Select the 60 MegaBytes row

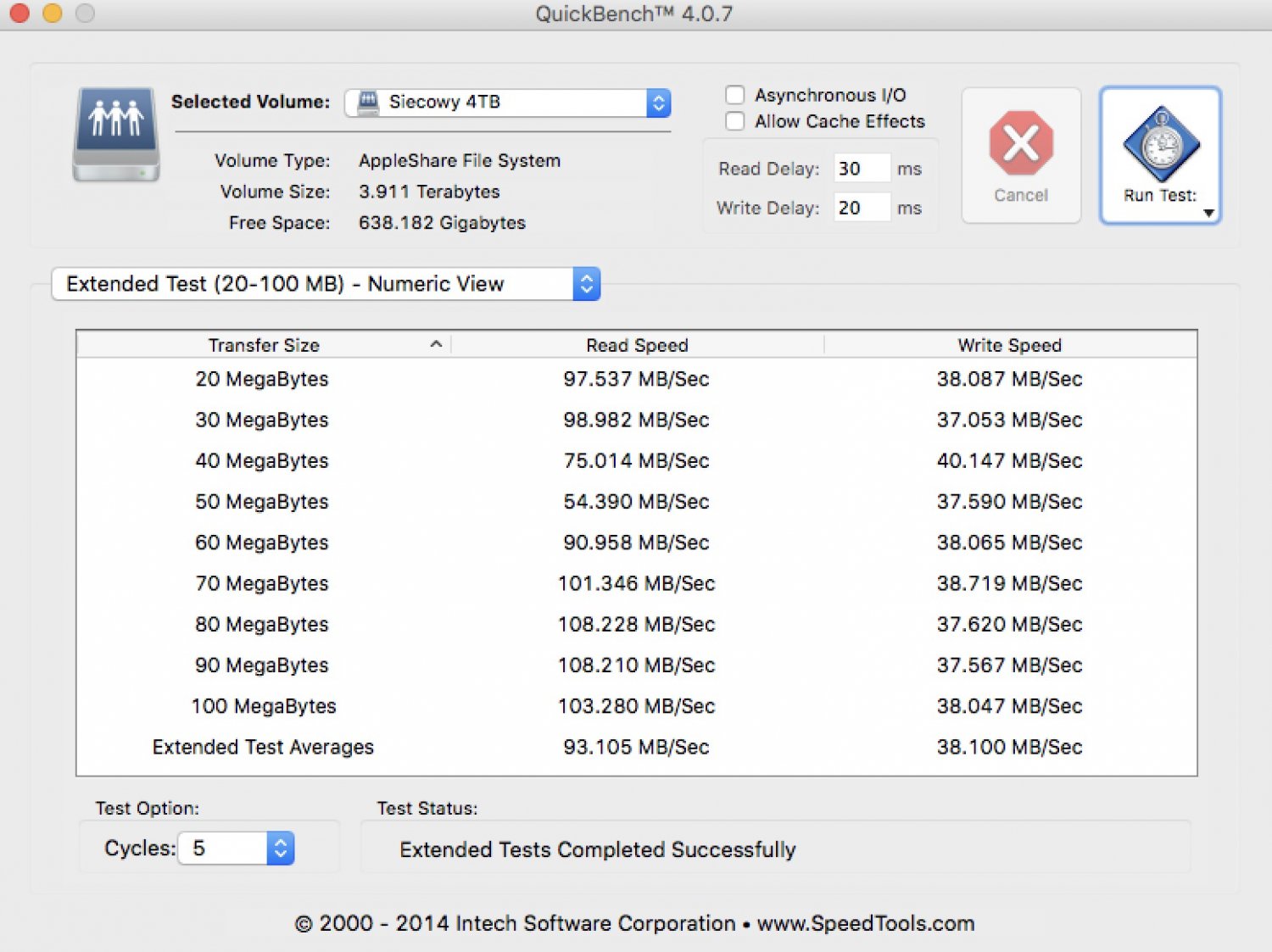click(637, 543)
